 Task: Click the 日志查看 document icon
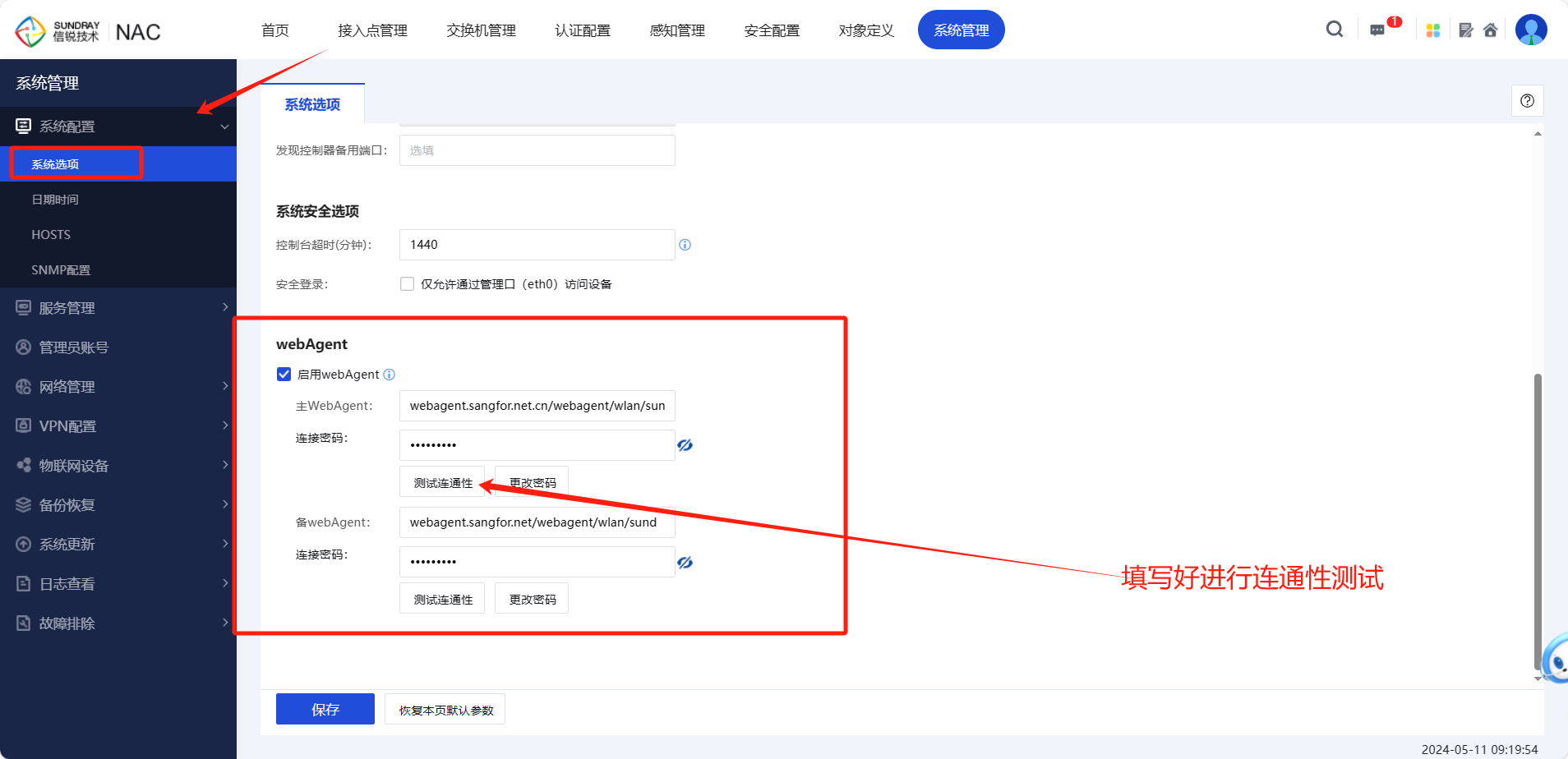(24, 583)
